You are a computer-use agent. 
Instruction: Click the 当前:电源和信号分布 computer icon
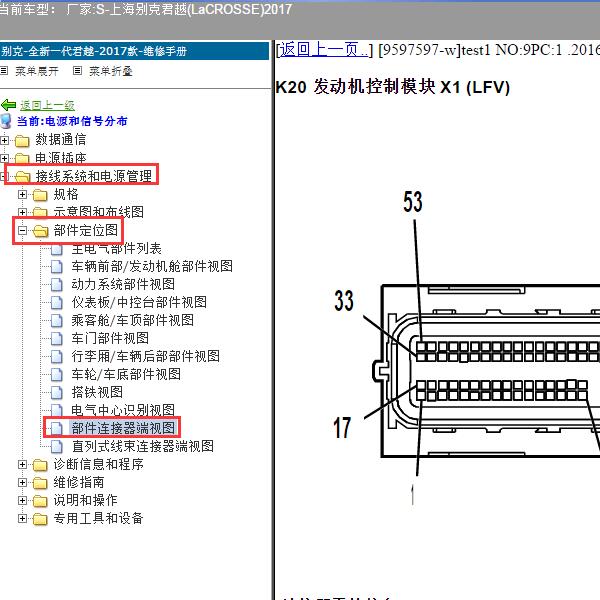[x=6, y=121]
